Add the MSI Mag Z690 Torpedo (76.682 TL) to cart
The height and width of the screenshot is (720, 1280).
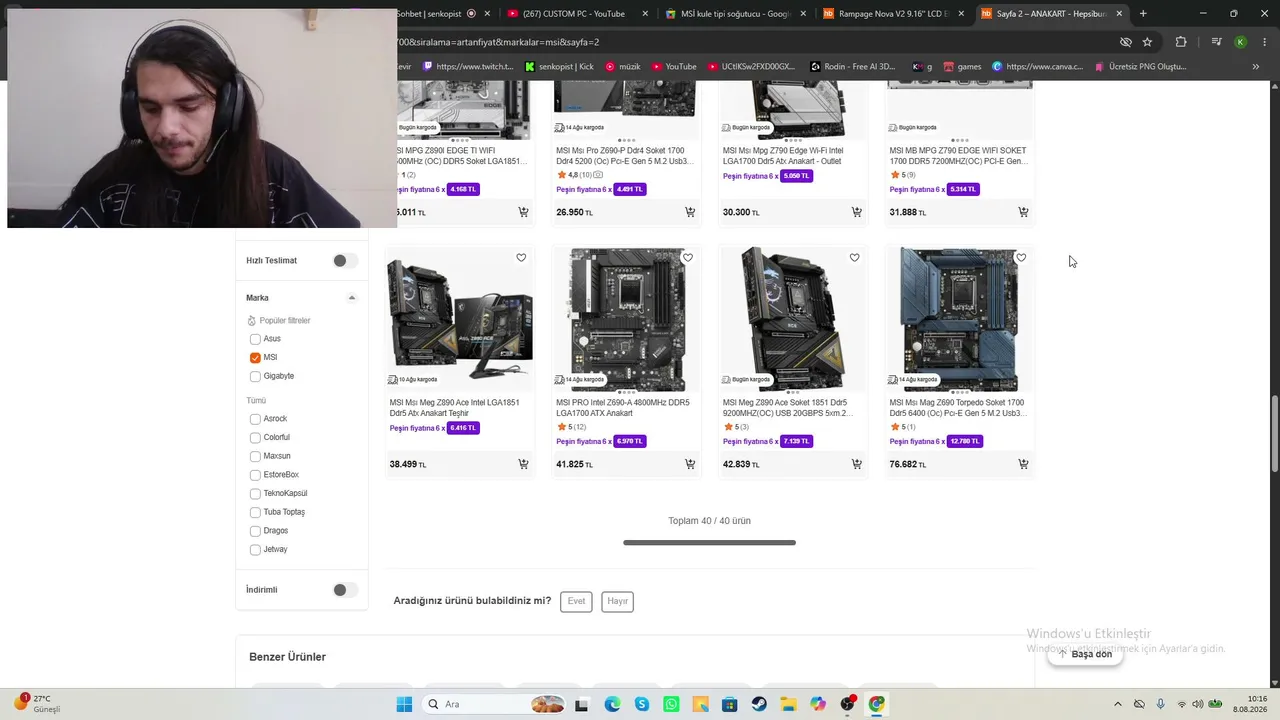pyautogui.click(x=1023, y=464)
